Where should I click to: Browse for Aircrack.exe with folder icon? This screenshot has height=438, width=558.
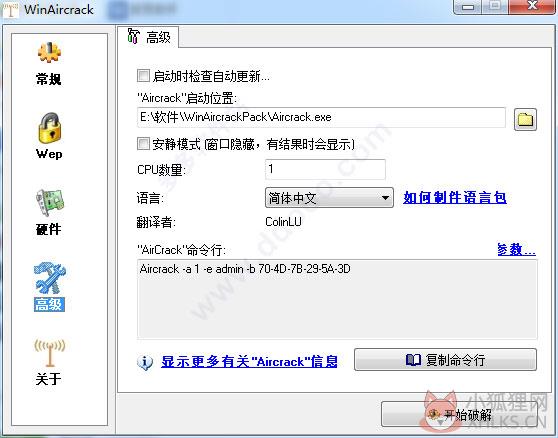pyautogui.click(x=525, y=119)
